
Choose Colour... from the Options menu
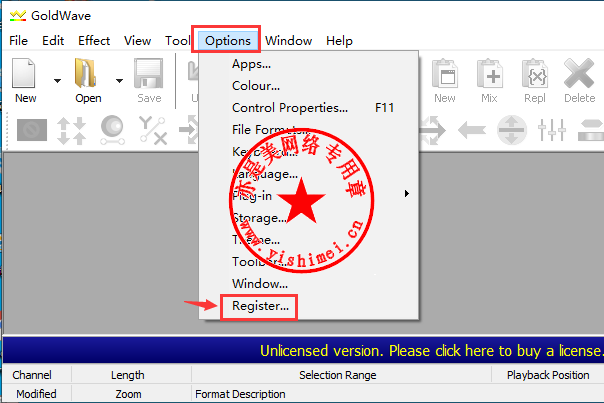(309, 86)
